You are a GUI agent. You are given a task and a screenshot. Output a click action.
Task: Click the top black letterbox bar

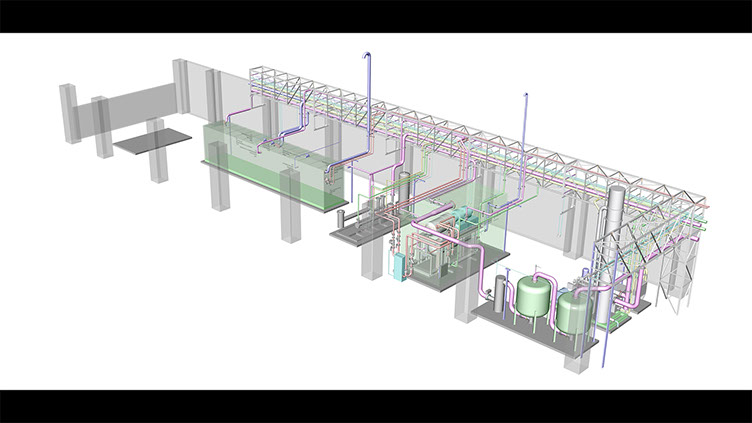[x=376, y=15]
